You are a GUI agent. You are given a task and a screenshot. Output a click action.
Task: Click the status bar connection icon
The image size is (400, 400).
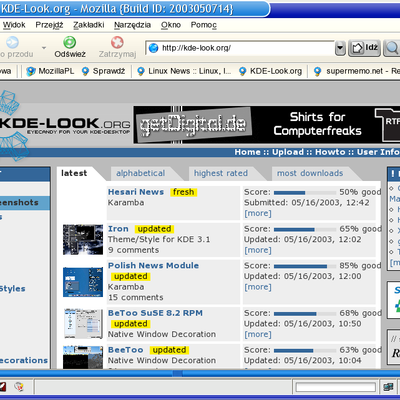point(388,387)
